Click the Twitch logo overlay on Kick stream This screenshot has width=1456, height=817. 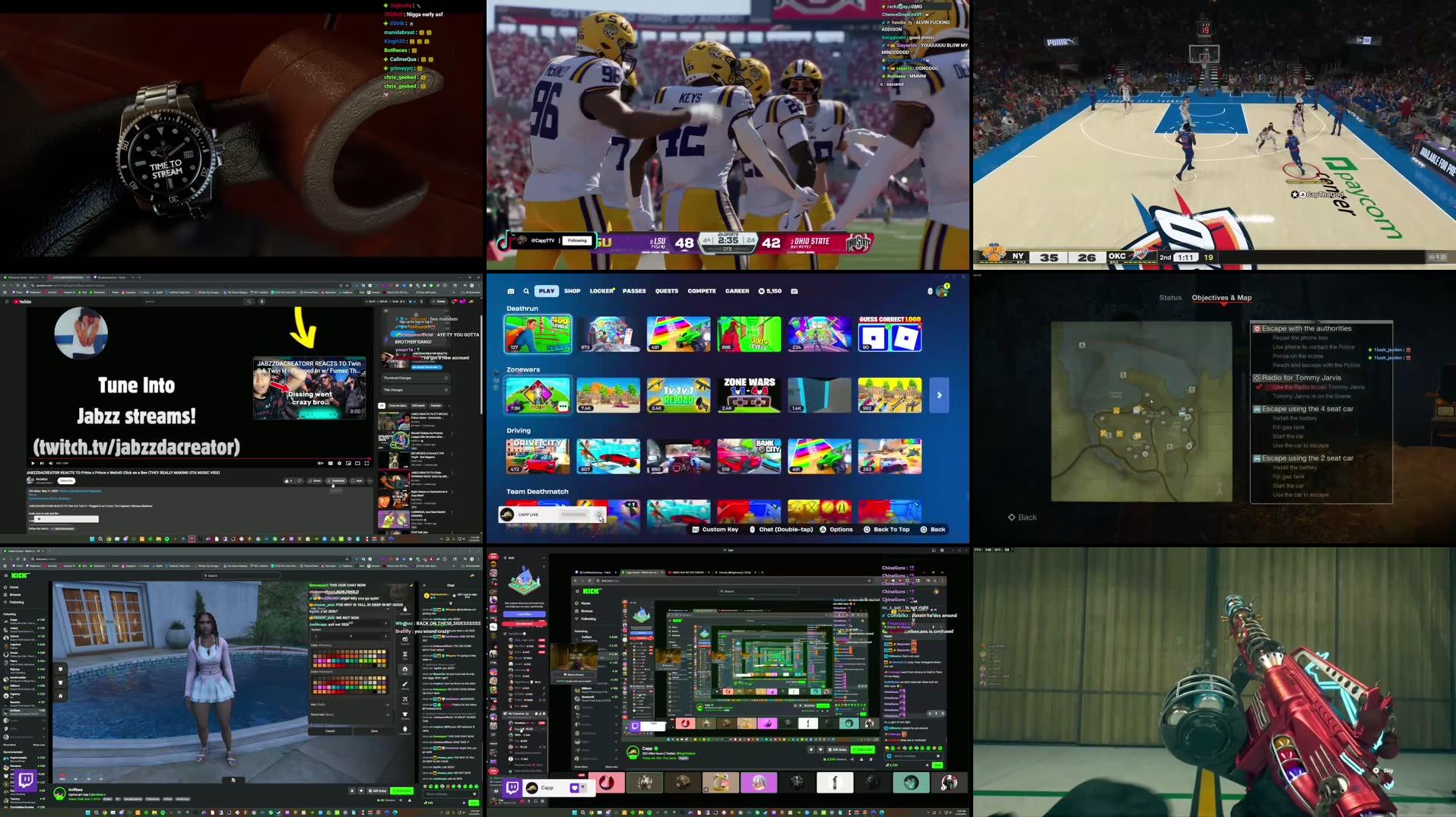26,780
